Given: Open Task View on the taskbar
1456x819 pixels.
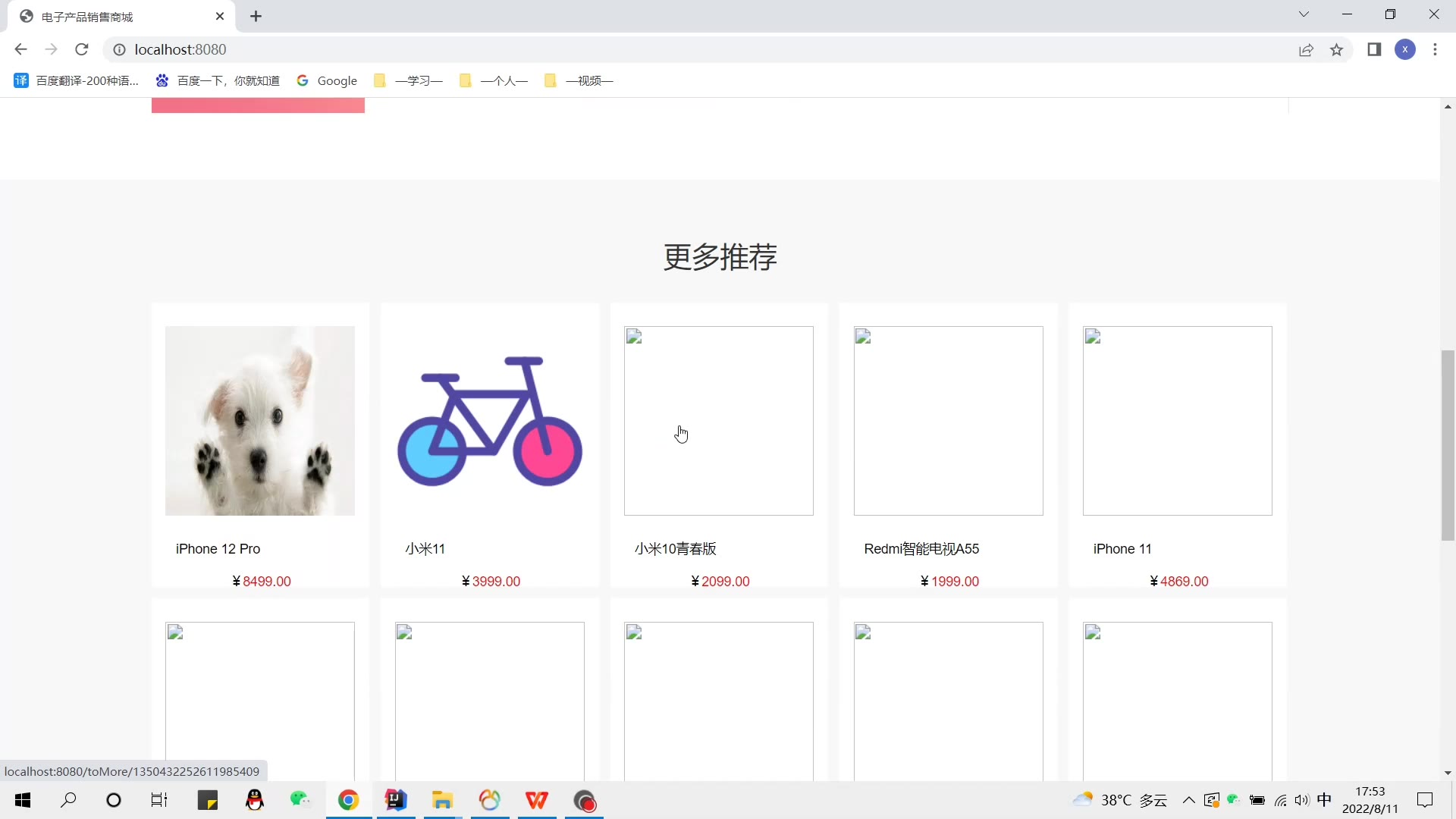Looking at the screenshot, I should (159, 800).
